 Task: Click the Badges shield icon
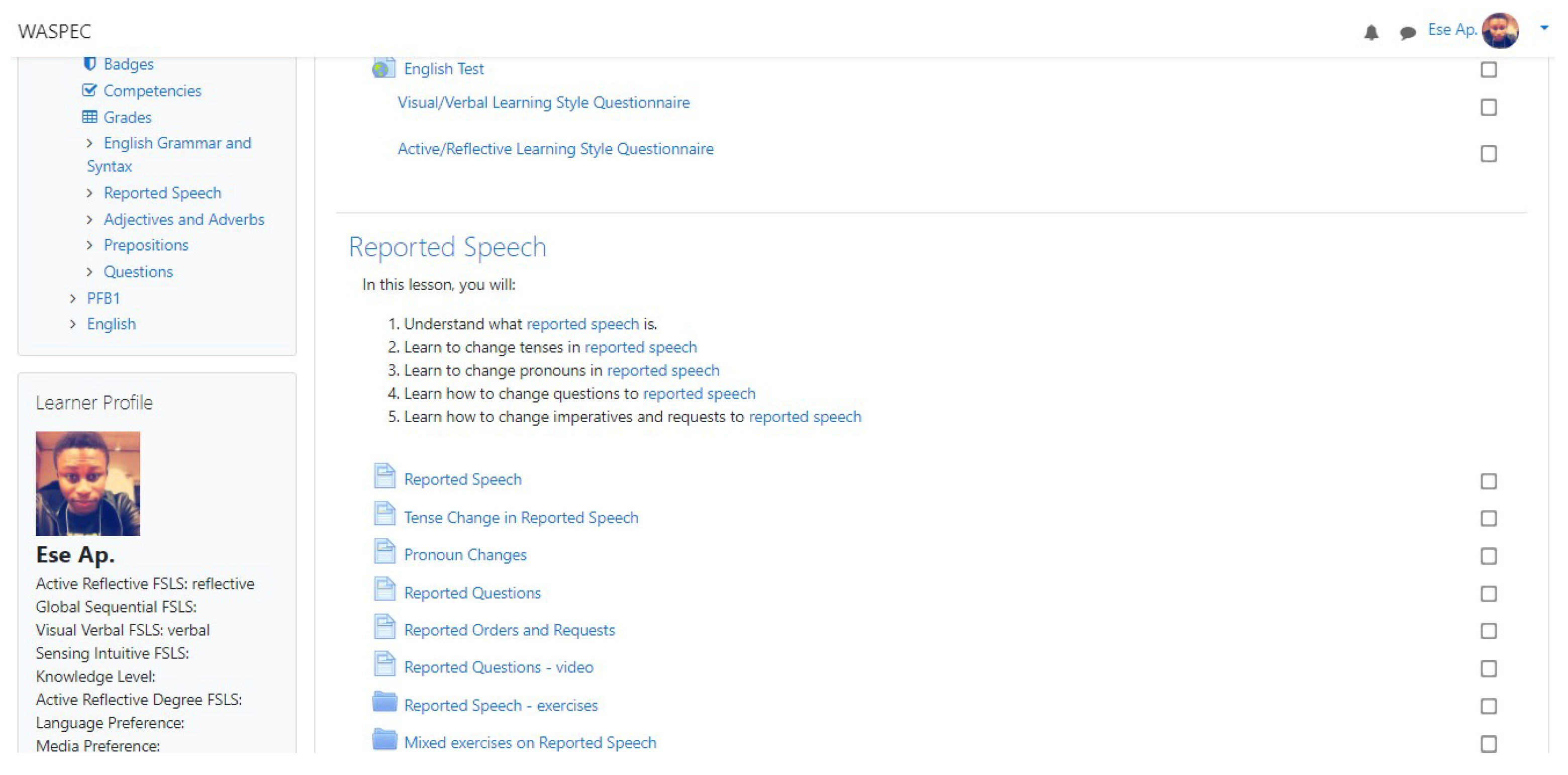coord(89,63)
